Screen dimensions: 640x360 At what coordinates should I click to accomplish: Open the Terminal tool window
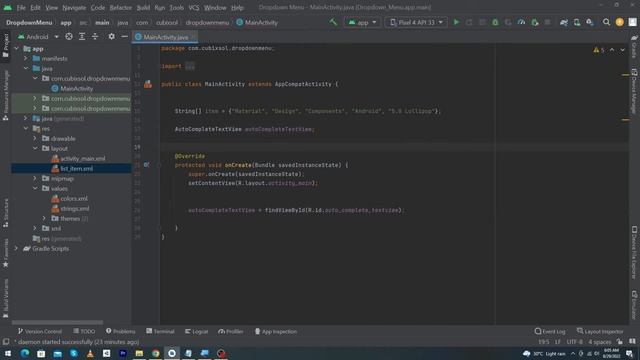(160, 331)
